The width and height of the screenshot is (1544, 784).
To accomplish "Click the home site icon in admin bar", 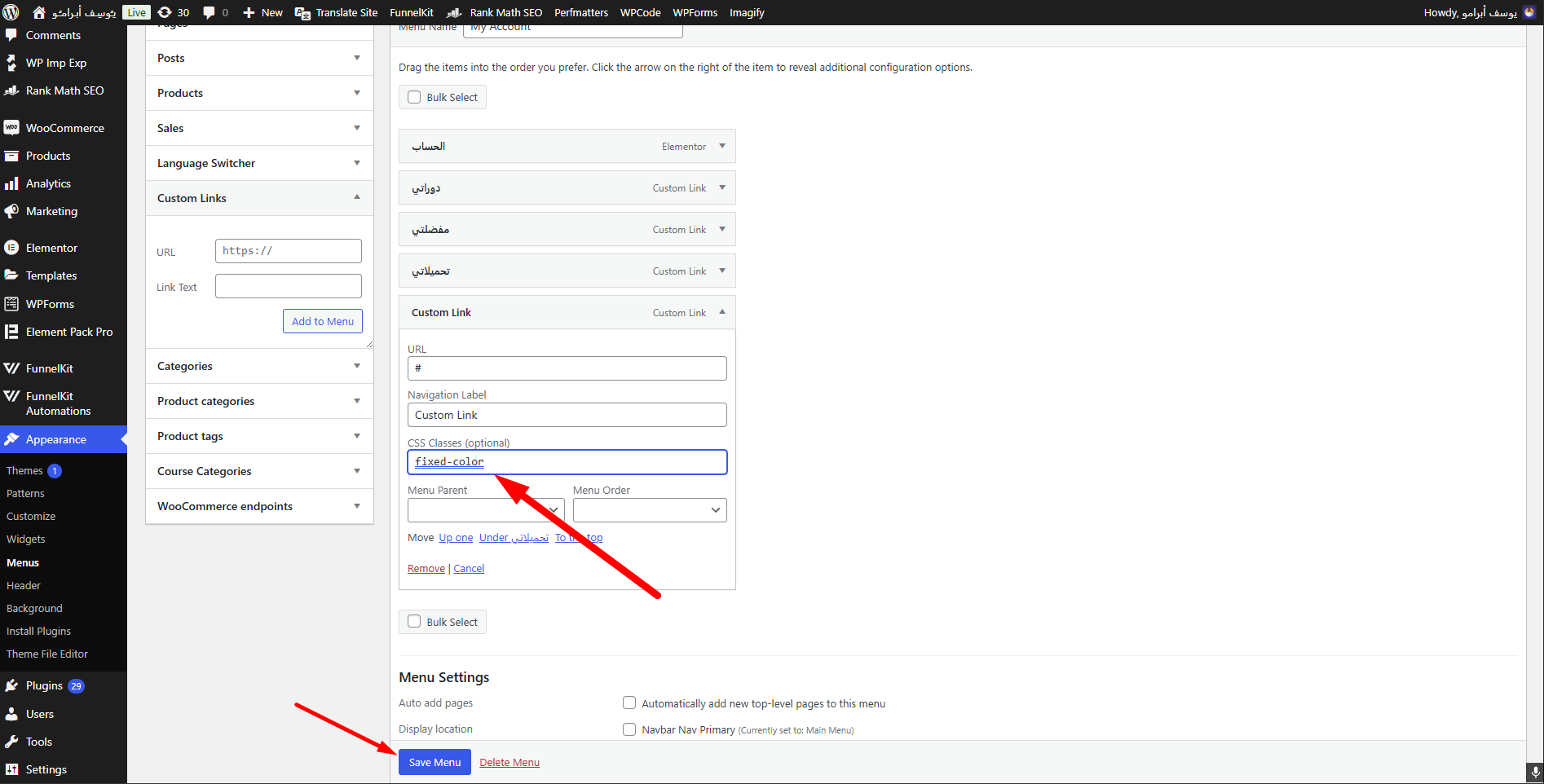I will click(x=39, y=12).
